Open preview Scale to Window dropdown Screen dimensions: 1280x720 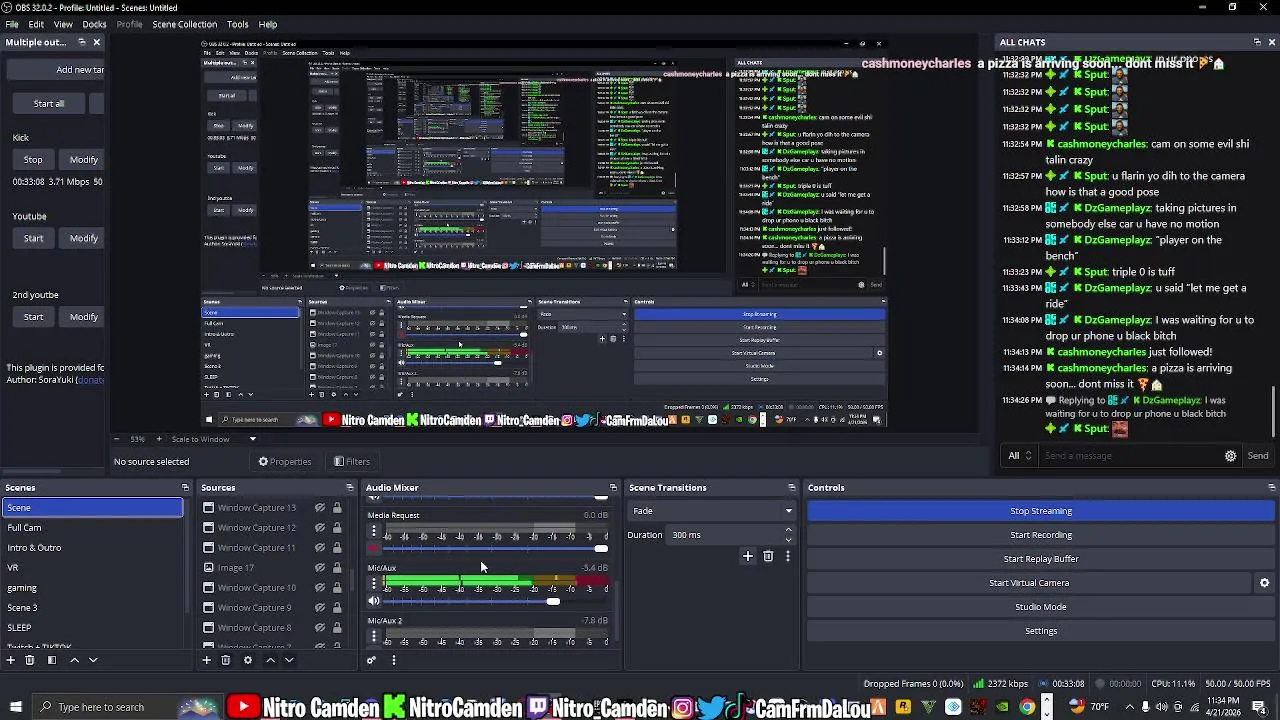pos(213,439)
